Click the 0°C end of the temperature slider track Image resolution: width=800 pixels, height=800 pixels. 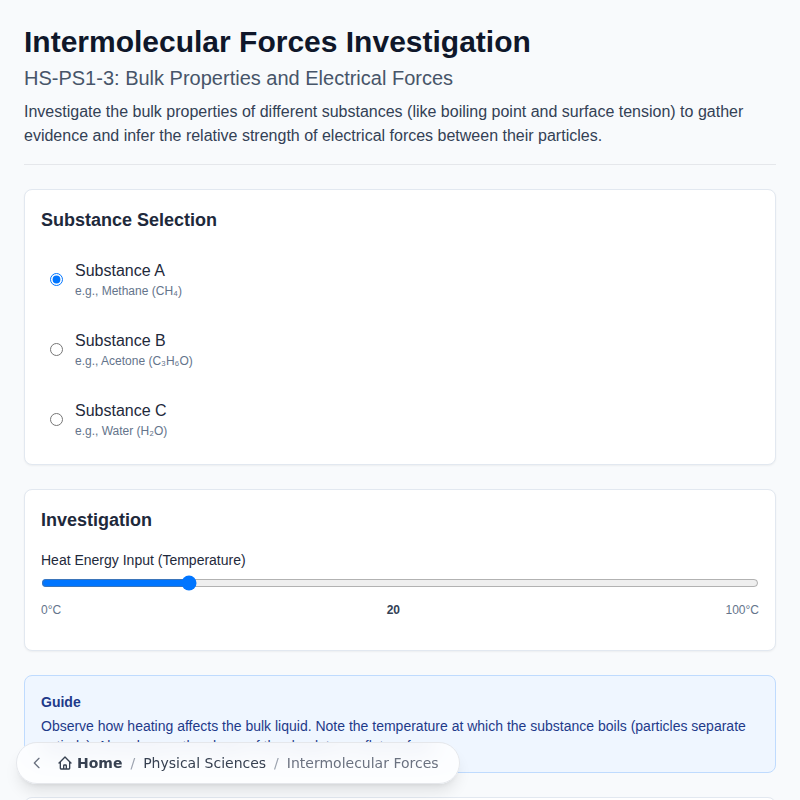click(x=45, y=583)
